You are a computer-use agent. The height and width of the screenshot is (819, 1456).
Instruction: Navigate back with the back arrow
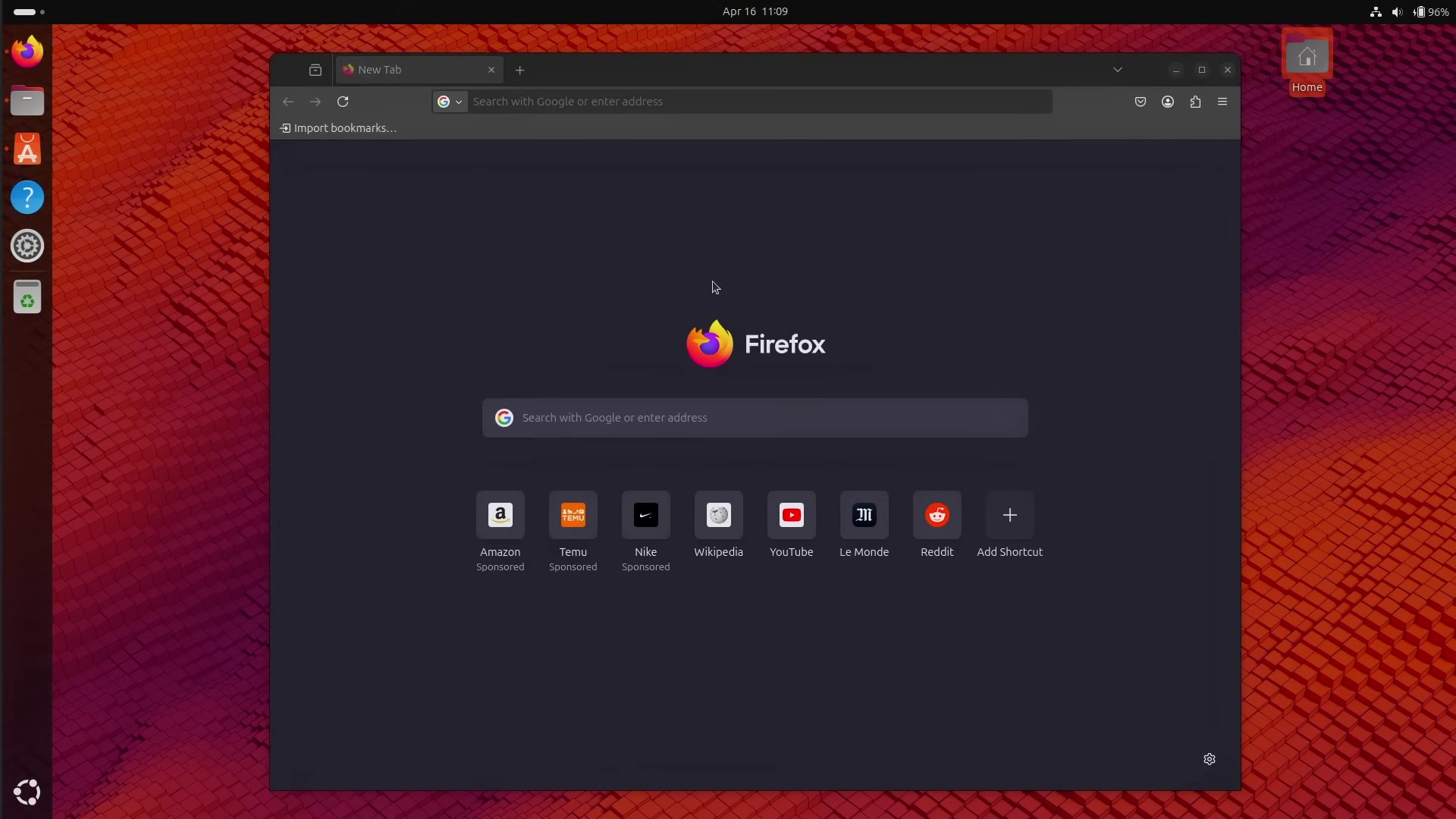[288, 101]
